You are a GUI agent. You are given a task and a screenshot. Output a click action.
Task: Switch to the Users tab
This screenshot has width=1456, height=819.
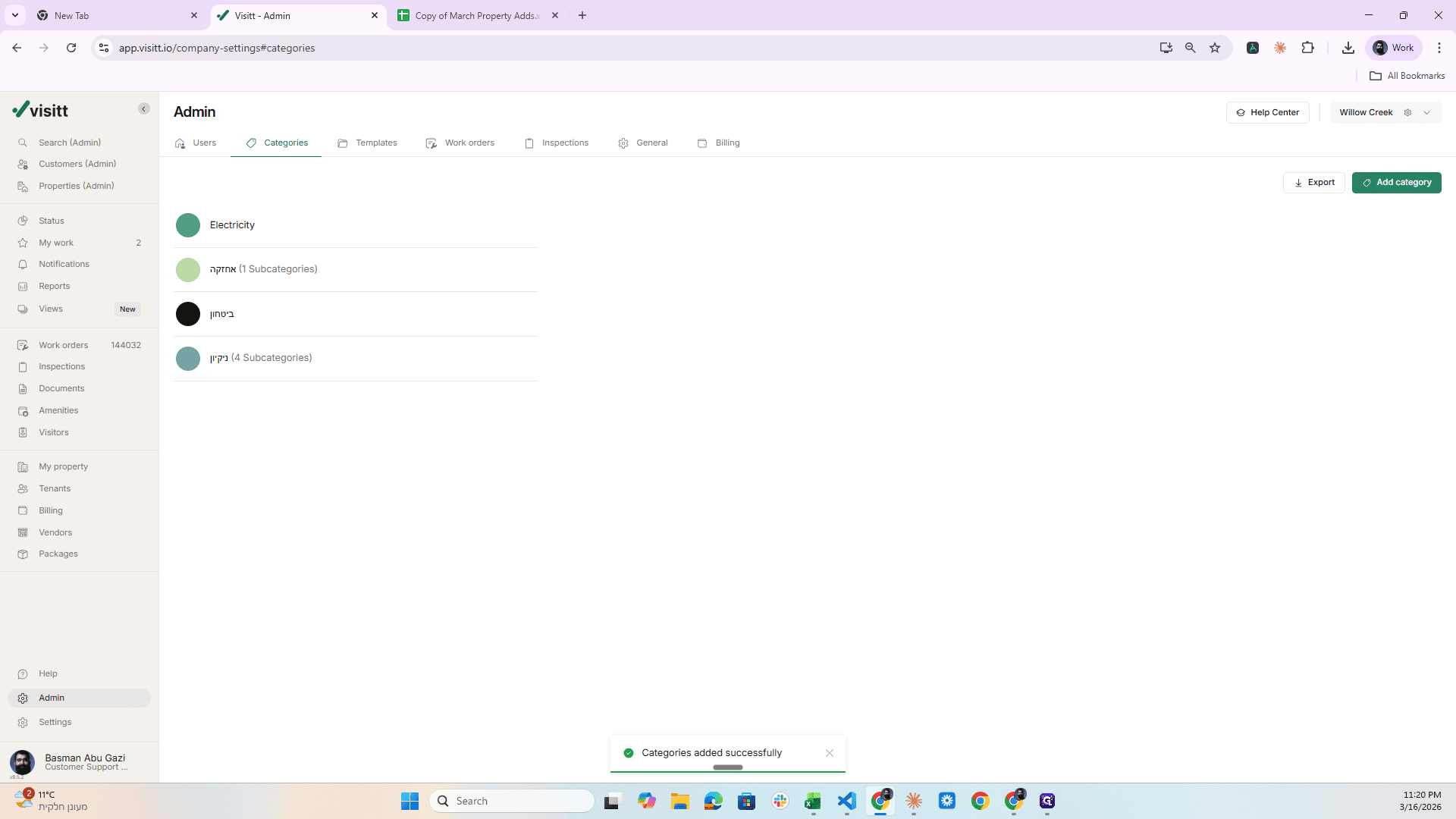click(x=196, y=143)
